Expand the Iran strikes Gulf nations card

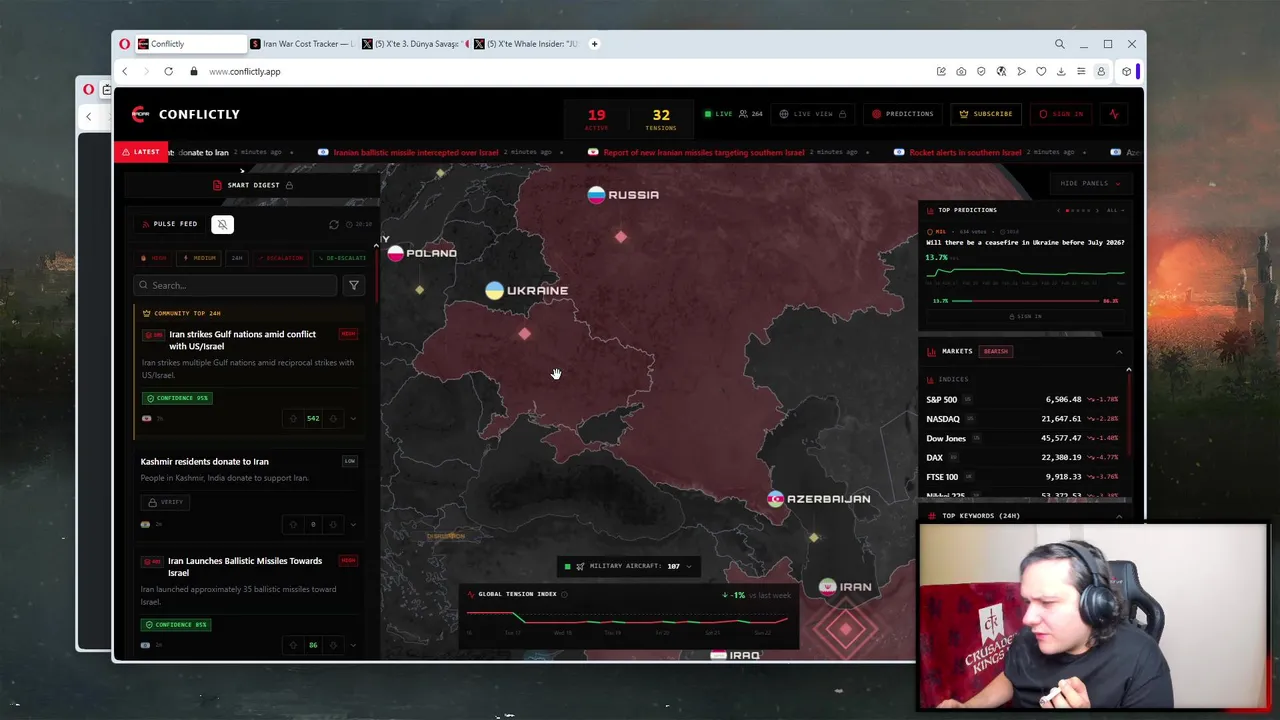(x=353, y=418)
